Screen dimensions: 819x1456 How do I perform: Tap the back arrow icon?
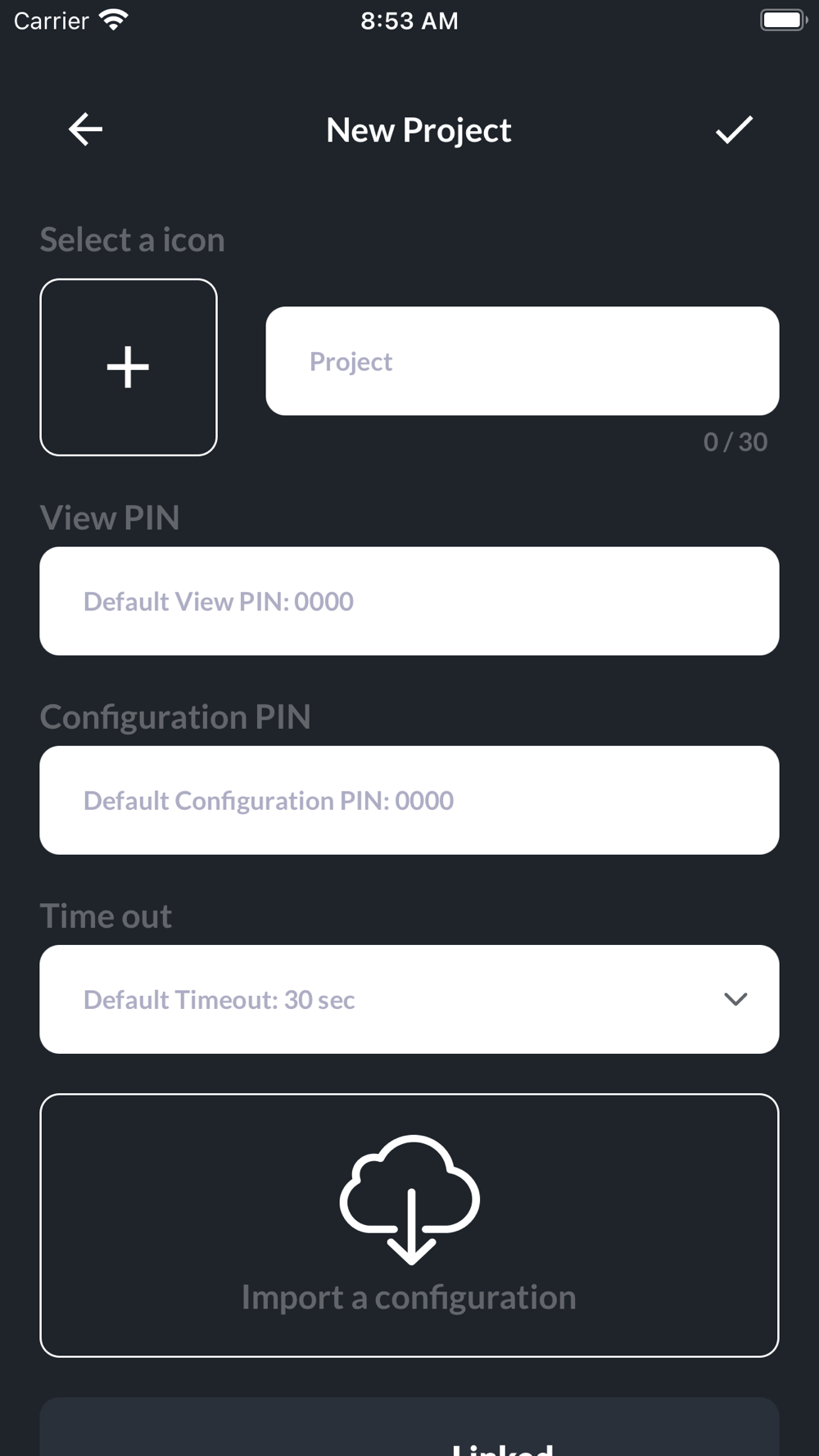(85, 129)
